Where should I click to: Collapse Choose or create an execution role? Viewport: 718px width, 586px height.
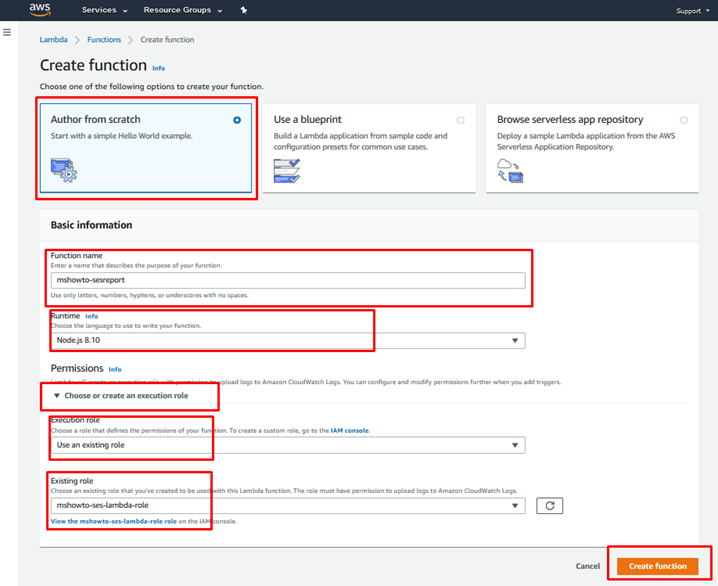click(x=121, y=396)
